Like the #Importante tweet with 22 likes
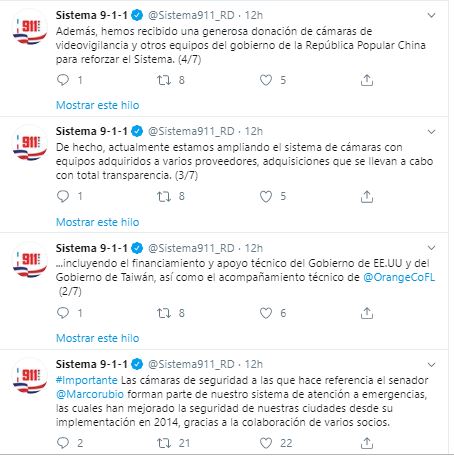This screenshot has width=454, height=458. point(266,443)
